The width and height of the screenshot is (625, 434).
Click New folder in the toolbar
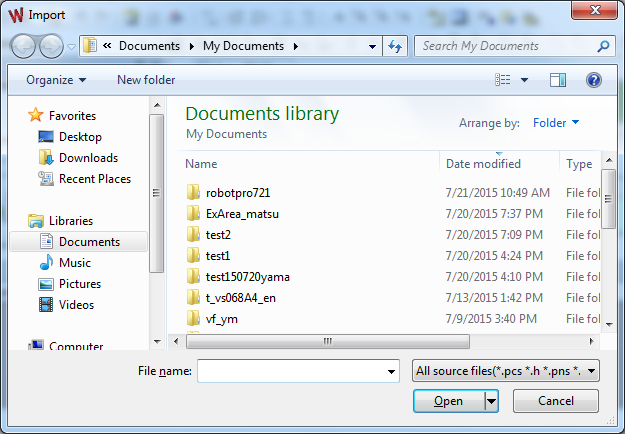[x=146, y=80]
